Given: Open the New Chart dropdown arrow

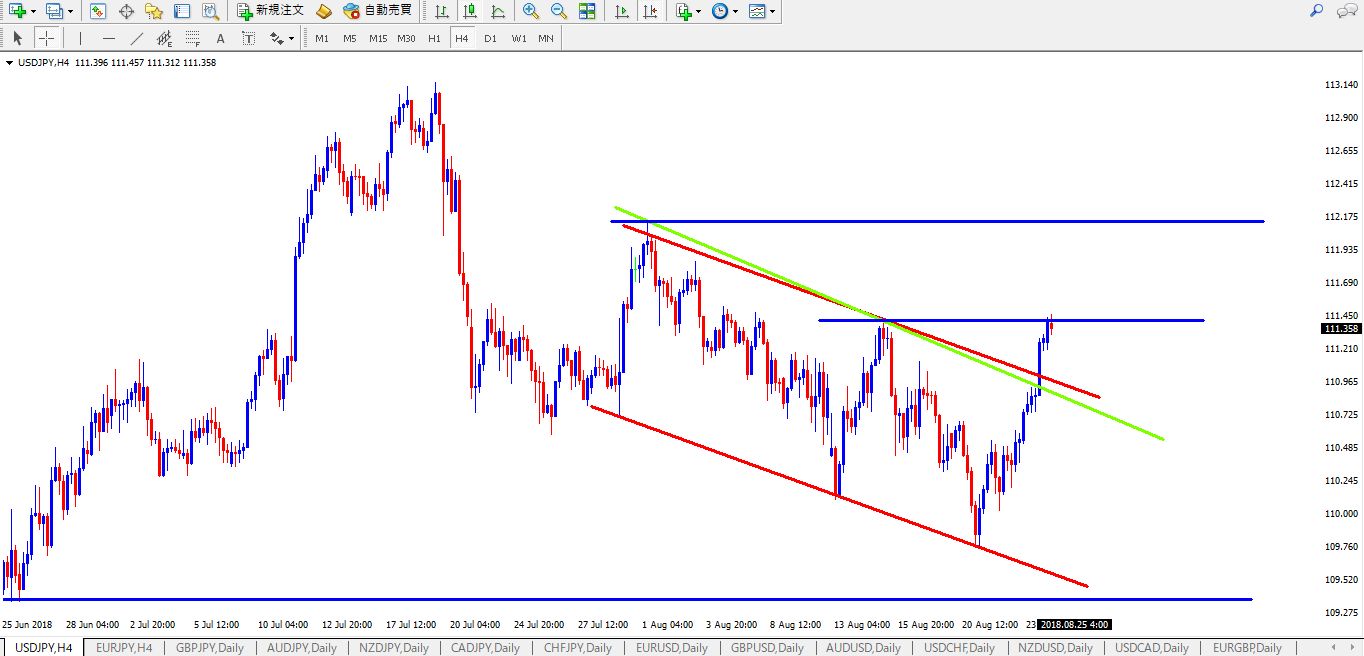Looking at the screenshot, I should click(33, 11).
